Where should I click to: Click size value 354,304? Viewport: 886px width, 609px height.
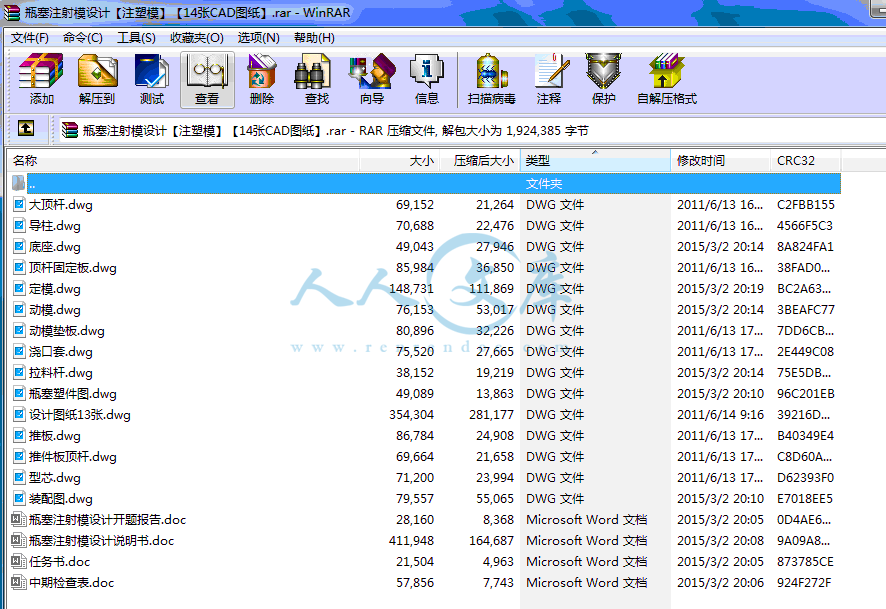point(411,415)
